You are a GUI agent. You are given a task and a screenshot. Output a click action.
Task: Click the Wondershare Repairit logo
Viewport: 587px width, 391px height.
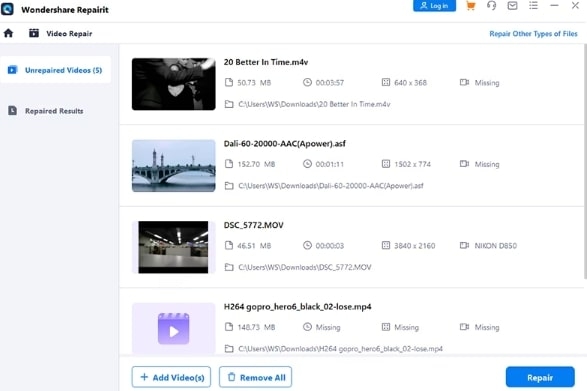click(x=7, y=9)
